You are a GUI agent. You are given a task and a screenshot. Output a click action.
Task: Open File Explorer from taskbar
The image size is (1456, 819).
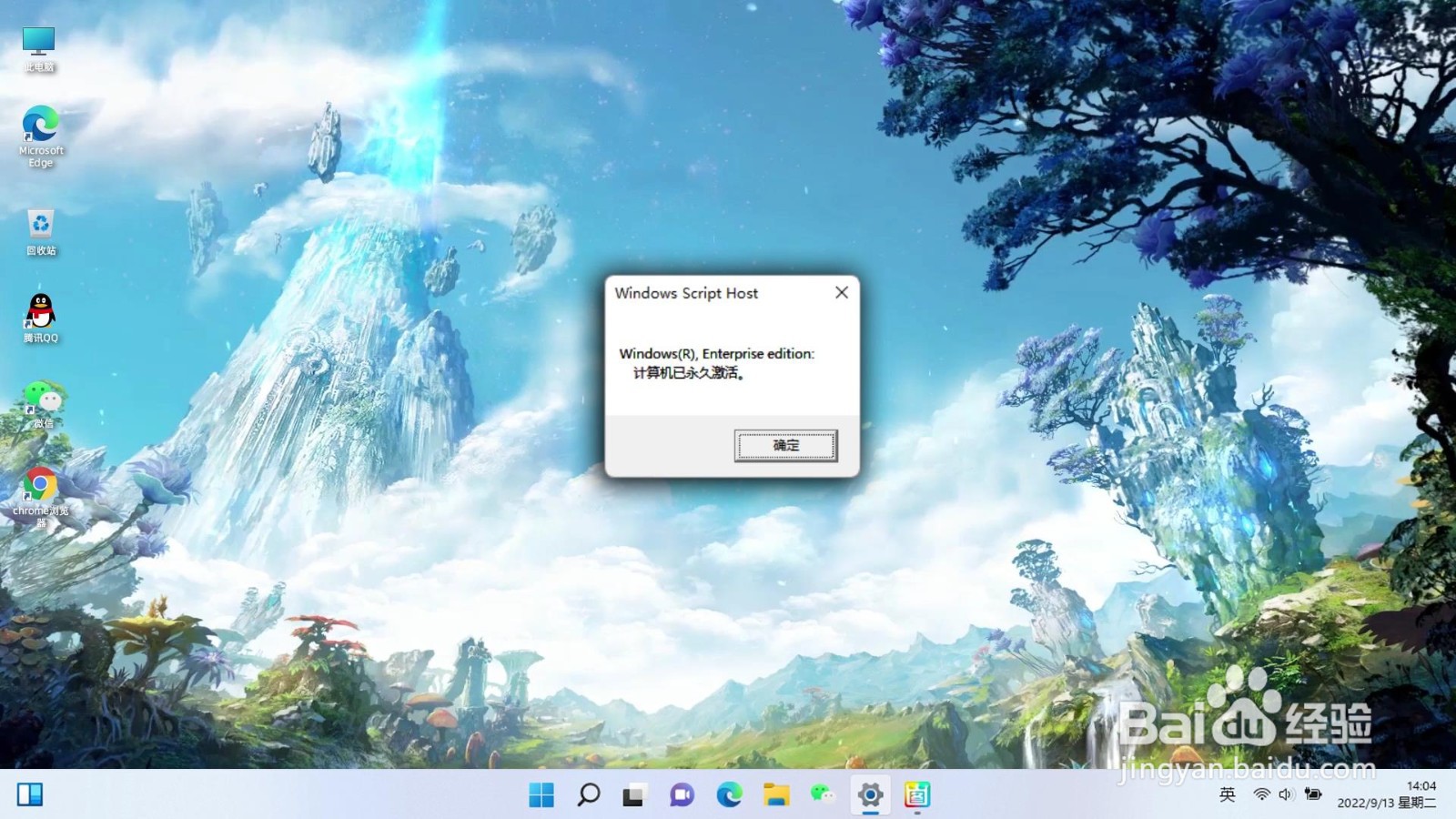(776, 794)
